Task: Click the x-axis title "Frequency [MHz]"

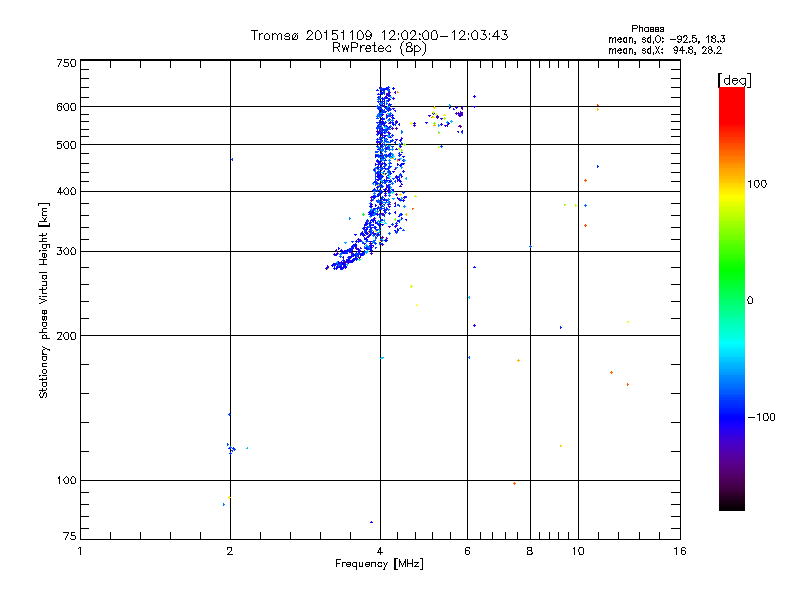Action: tap(379, 564)
